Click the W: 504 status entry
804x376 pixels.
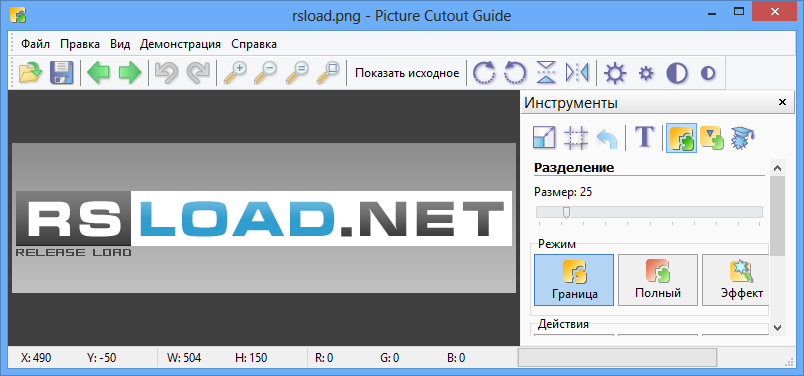coord(184,358)
